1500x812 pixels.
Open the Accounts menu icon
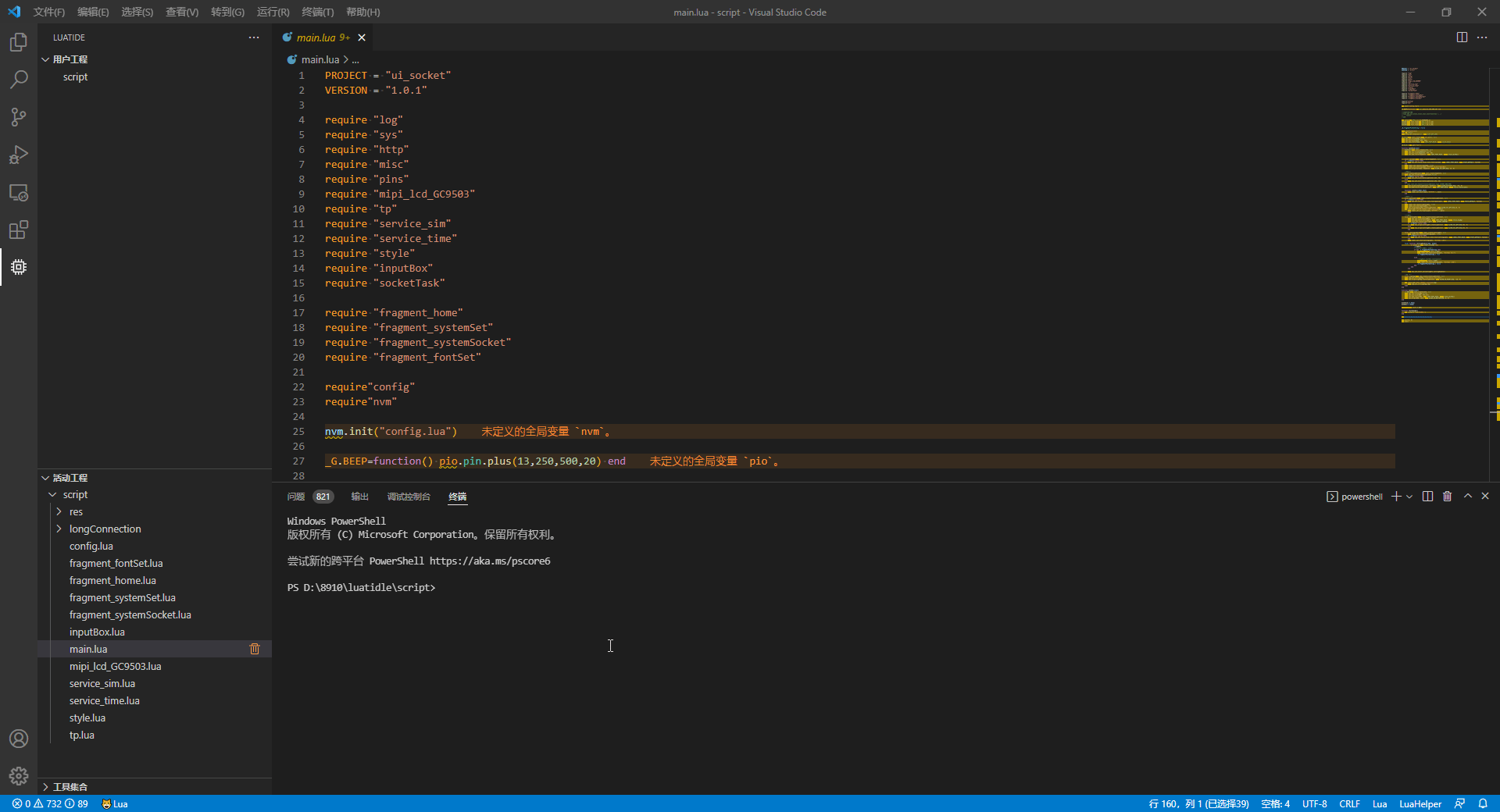point(19,739)
